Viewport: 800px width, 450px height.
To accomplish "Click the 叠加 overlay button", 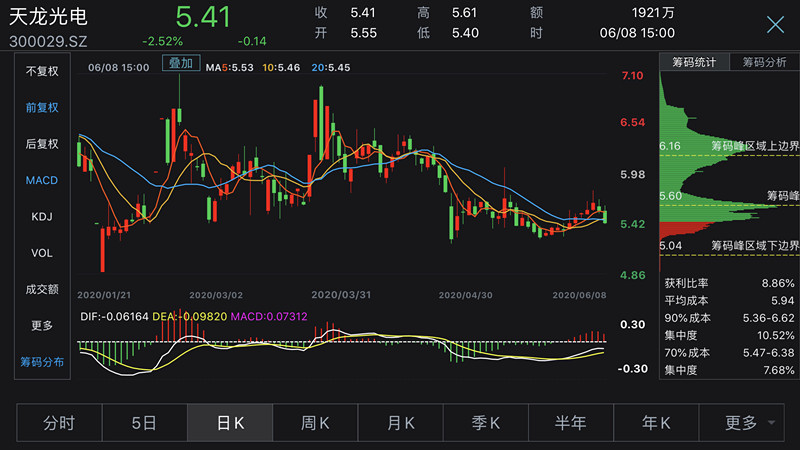I will tap(181, 63).
